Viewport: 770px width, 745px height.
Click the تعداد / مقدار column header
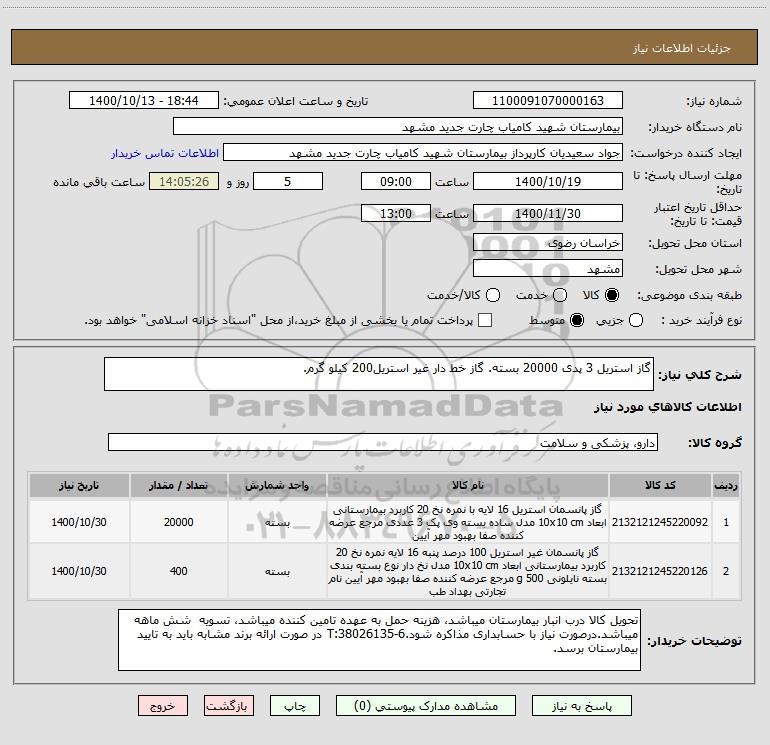coord(179,486)
